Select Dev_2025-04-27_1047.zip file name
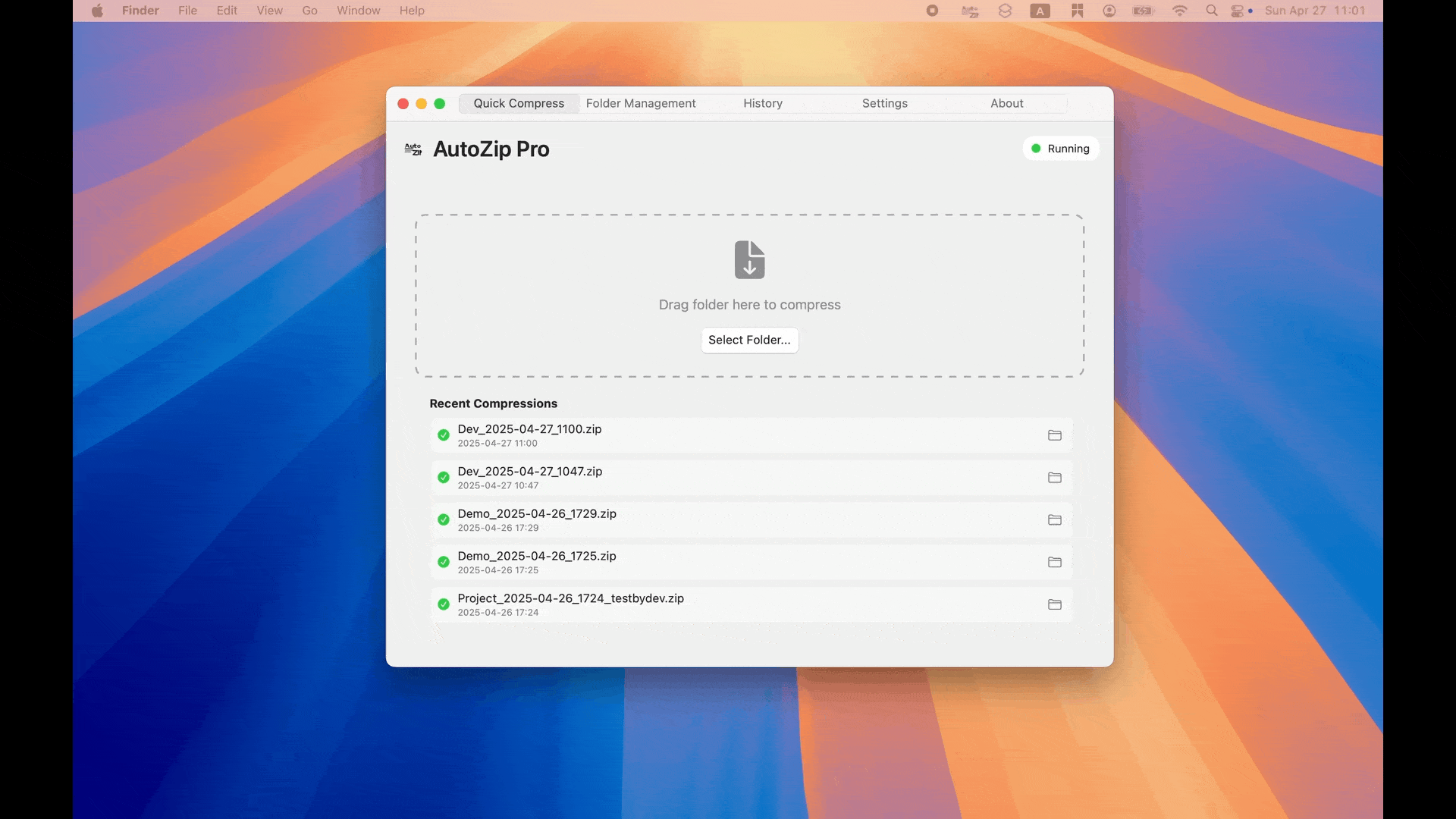 [530, 472]
